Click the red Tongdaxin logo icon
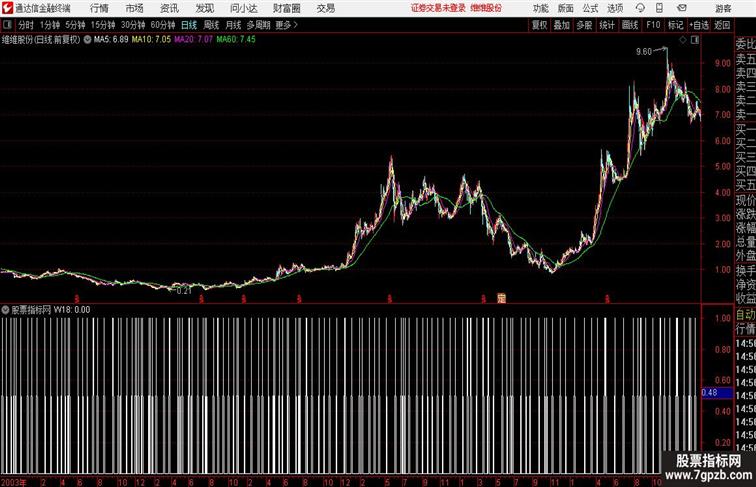This screenshot has width=756, height=487. (7, 8)
